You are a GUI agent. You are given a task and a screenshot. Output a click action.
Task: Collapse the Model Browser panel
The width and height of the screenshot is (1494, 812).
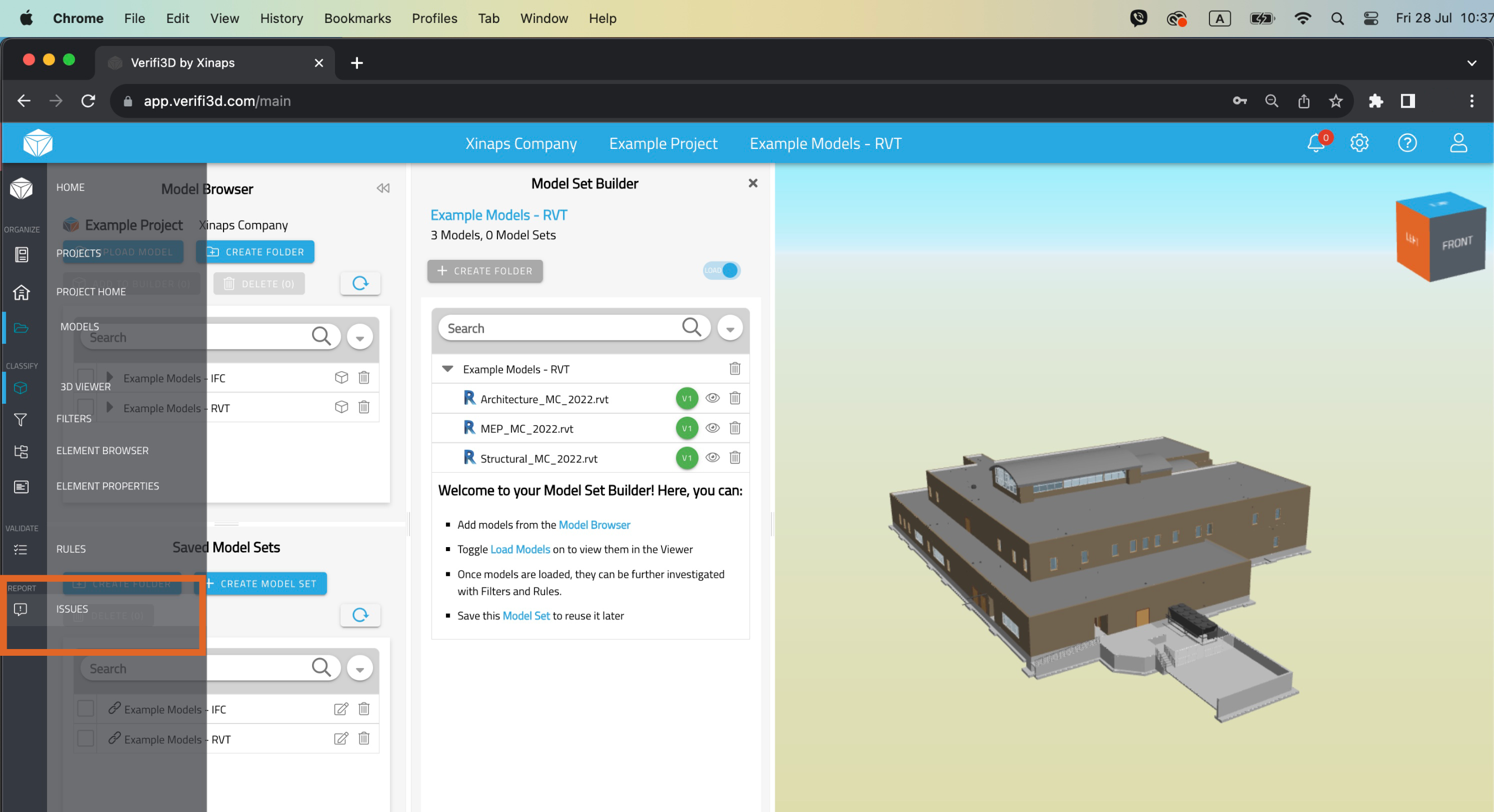(x=383, y=188)
